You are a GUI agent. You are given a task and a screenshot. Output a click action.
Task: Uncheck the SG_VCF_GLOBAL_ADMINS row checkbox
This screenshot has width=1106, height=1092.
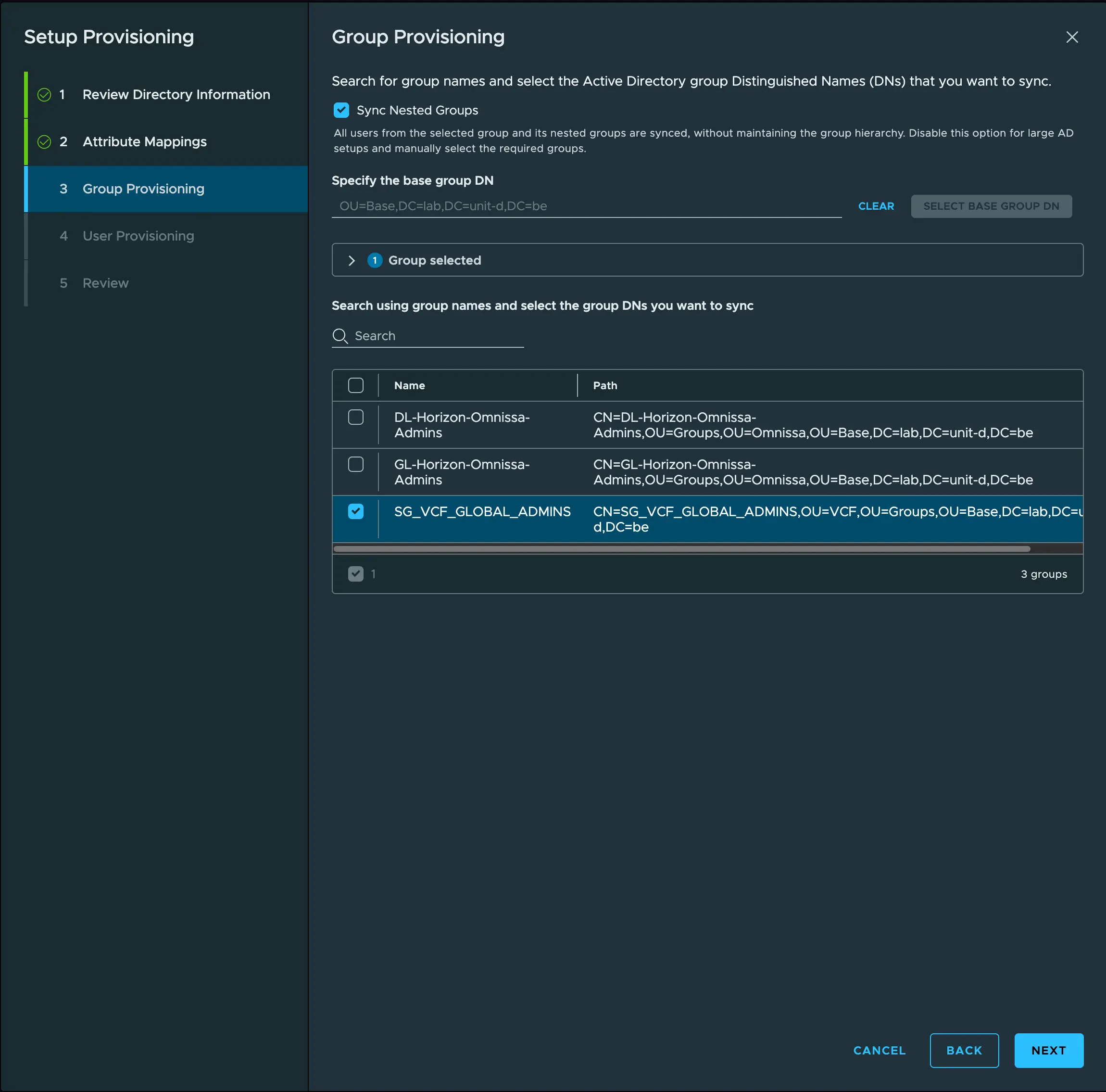(355, 511)
